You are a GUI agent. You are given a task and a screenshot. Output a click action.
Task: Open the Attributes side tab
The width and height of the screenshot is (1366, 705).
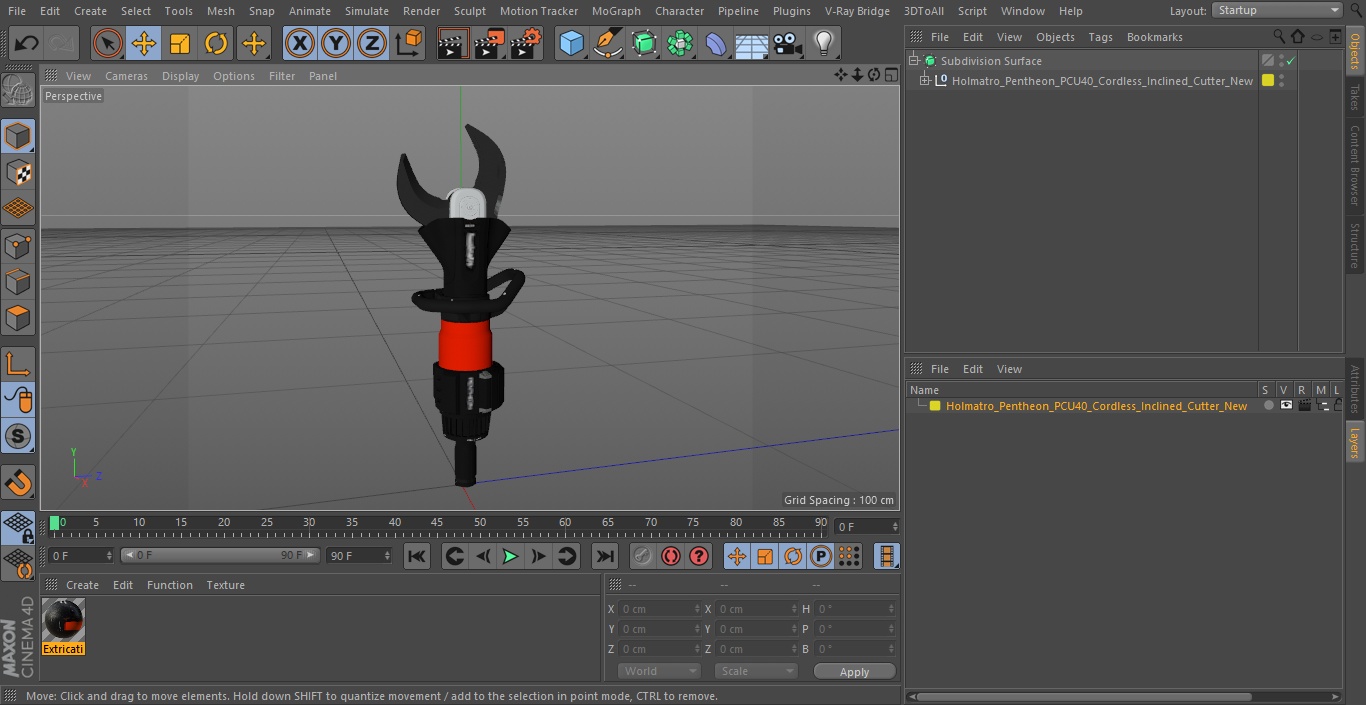point(1355,389)
